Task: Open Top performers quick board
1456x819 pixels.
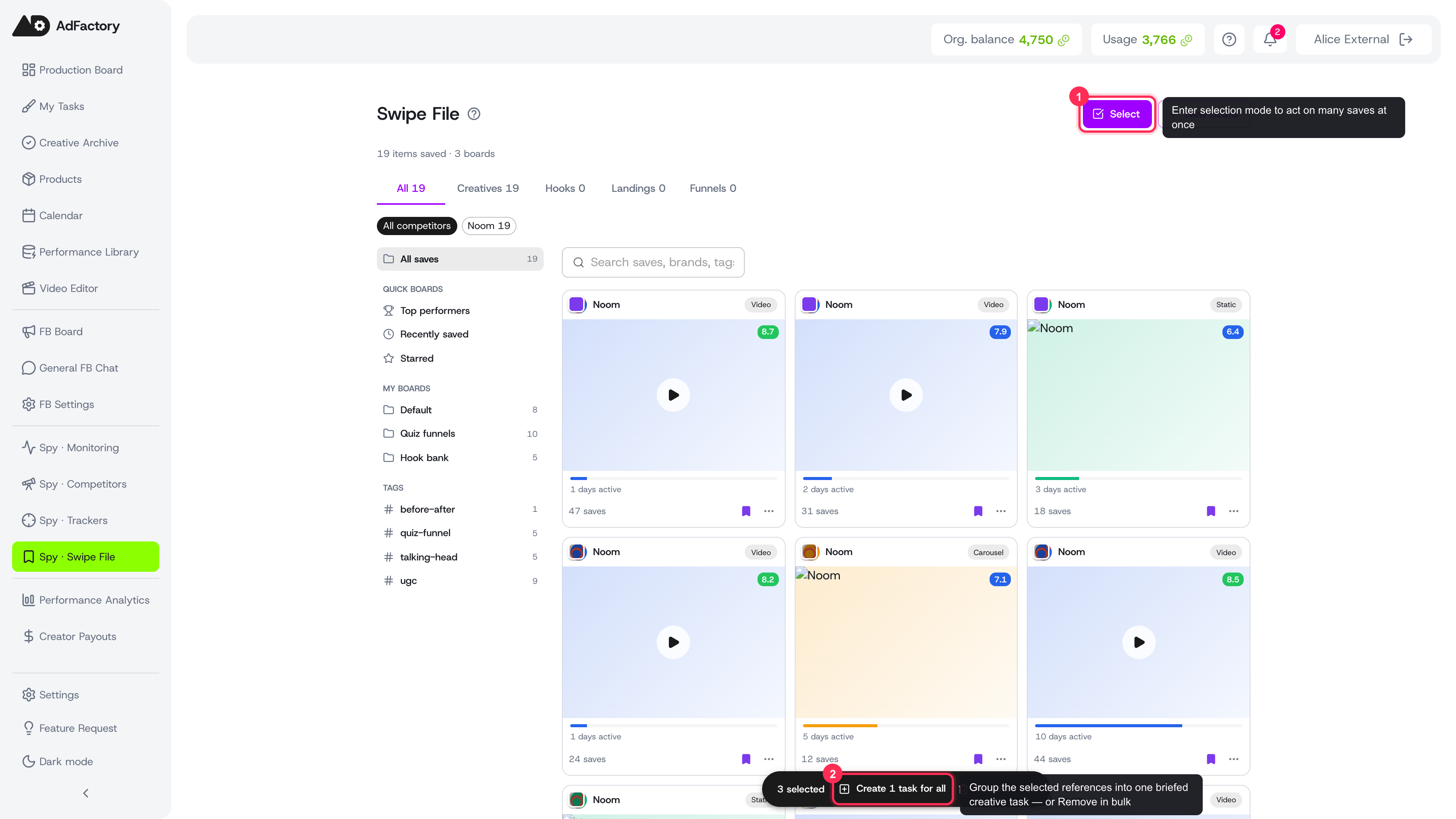Action: [x=460, y=311]
